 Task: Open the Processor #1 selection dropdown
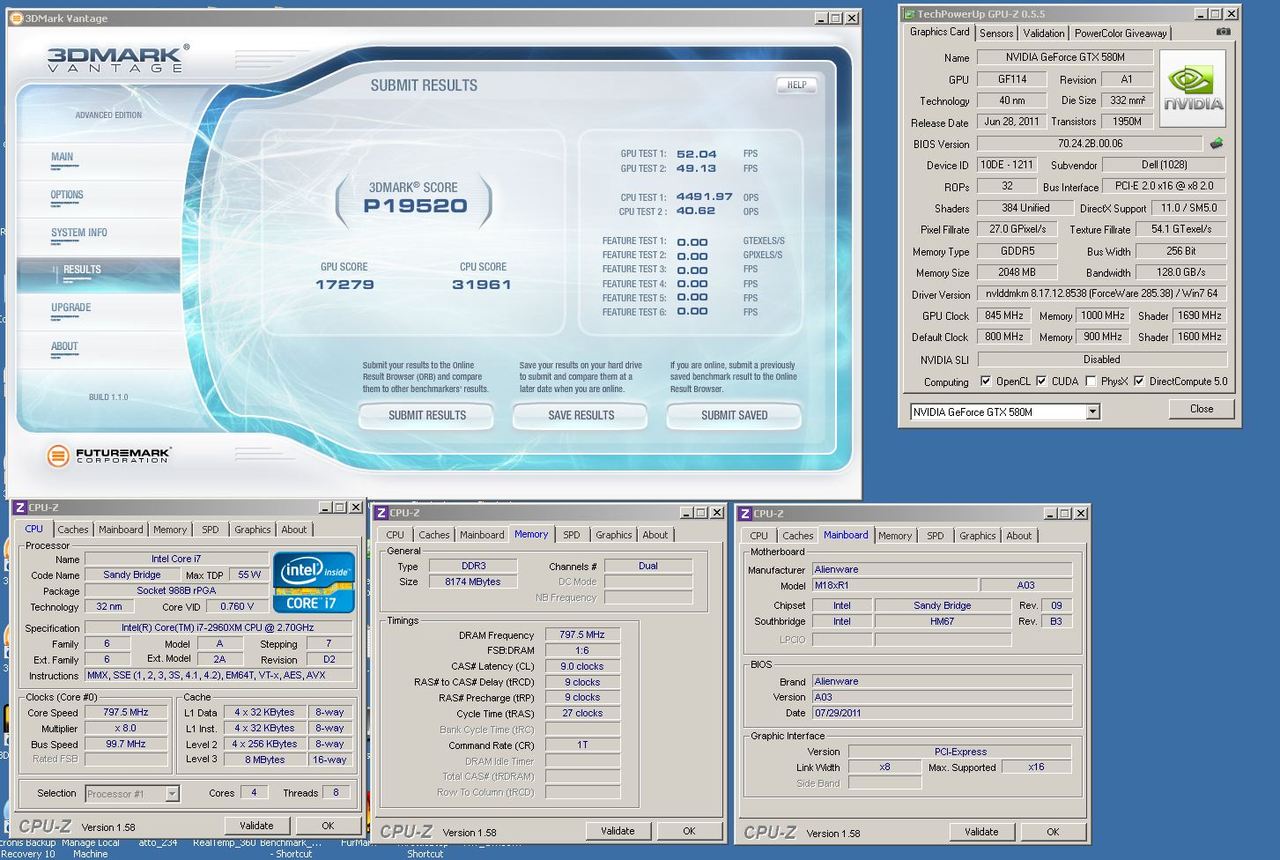tap(172, 793)
